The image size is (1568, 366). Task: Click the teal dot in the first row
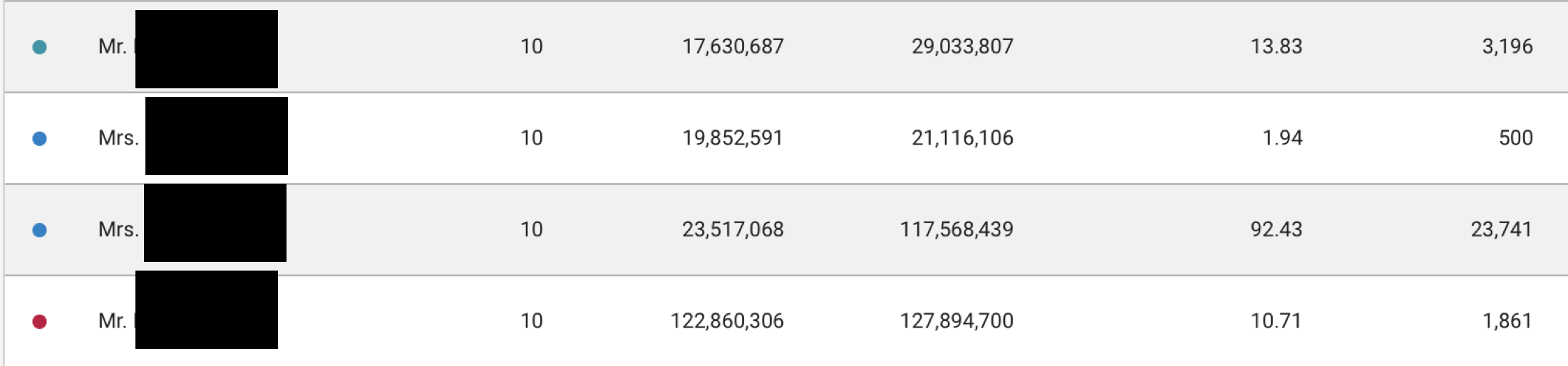point(40,47)
